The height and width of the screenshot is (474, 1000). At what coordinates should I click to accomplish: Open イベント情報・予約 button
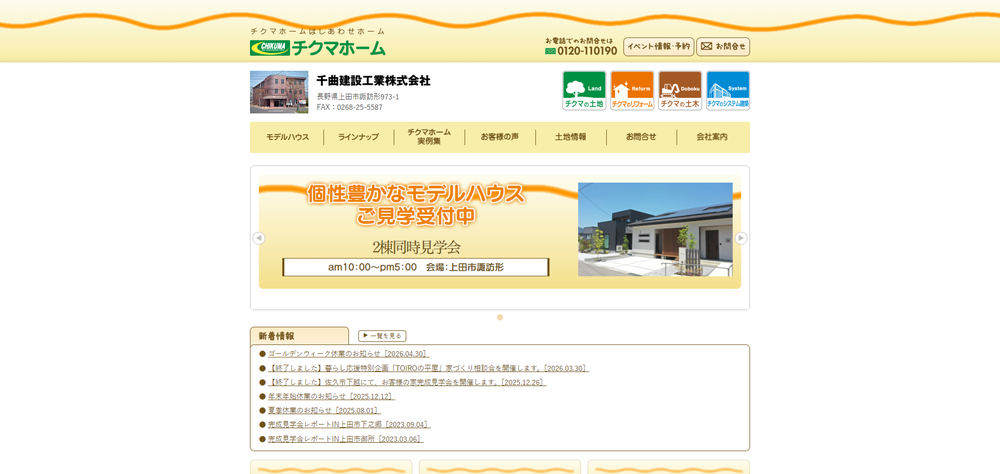659,47
